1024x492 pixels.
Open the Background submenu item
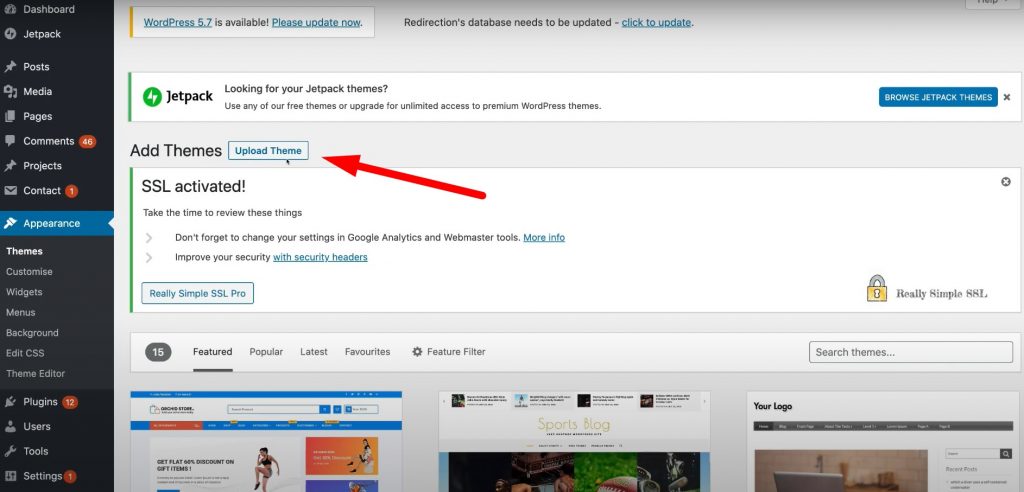tap(32, 333)
